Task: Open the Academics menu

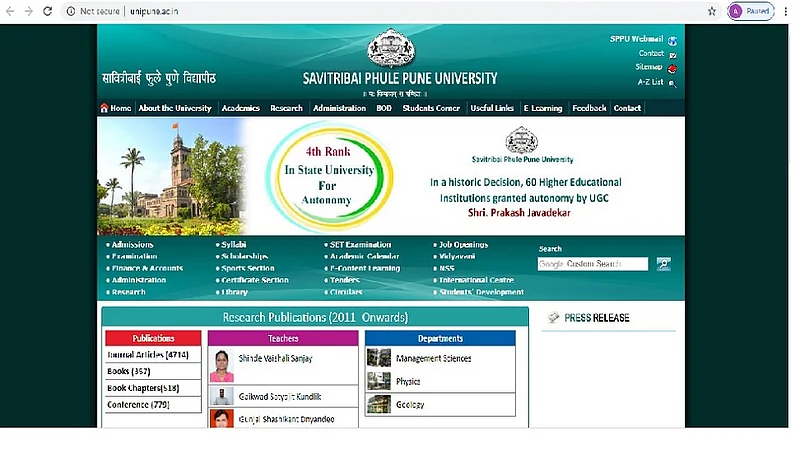Action: point(240,108)
